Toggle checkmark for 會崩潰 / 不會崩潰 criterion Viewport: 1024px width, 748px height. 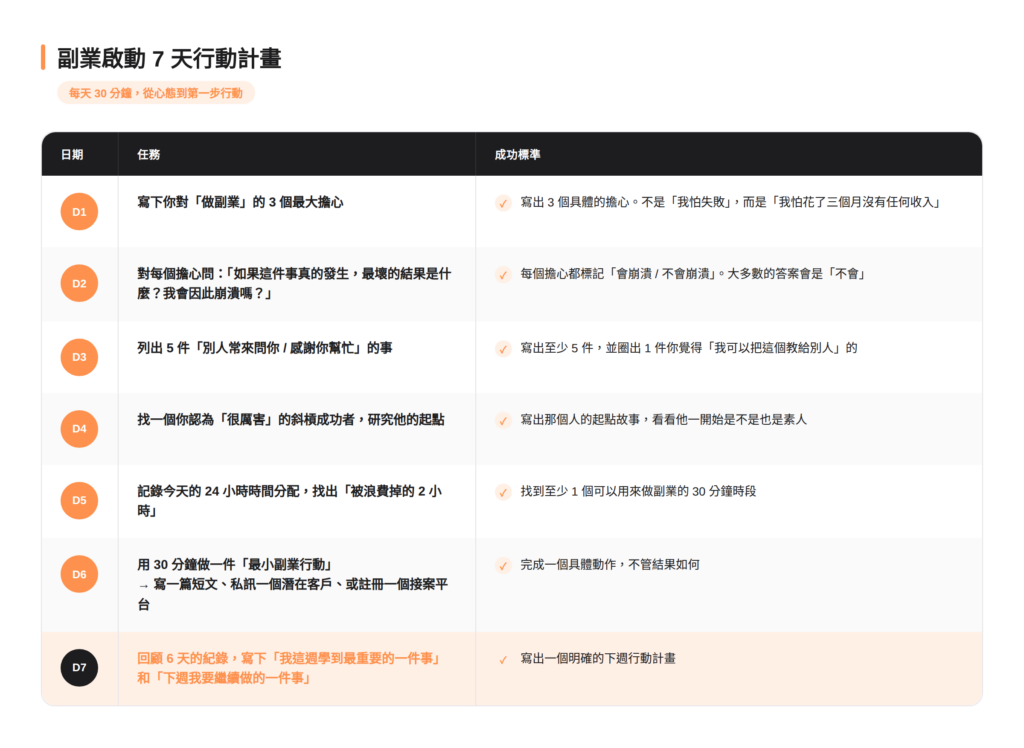pyautogui.click(x=503, y=275)
